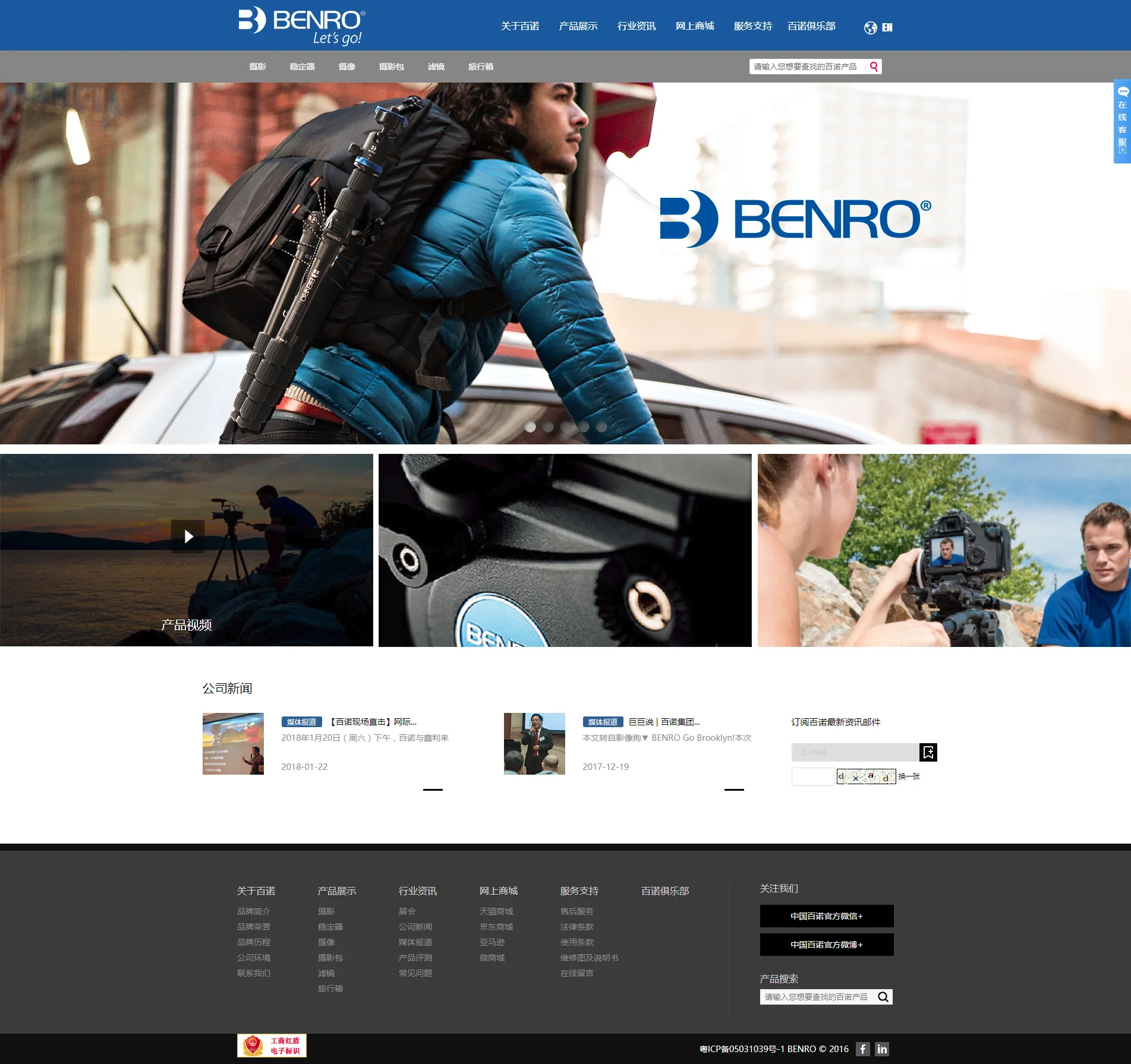Viewport: 1131px width, 1064px height.
Task: Open the 产品展示 top menu
Action: pos(578,26)
